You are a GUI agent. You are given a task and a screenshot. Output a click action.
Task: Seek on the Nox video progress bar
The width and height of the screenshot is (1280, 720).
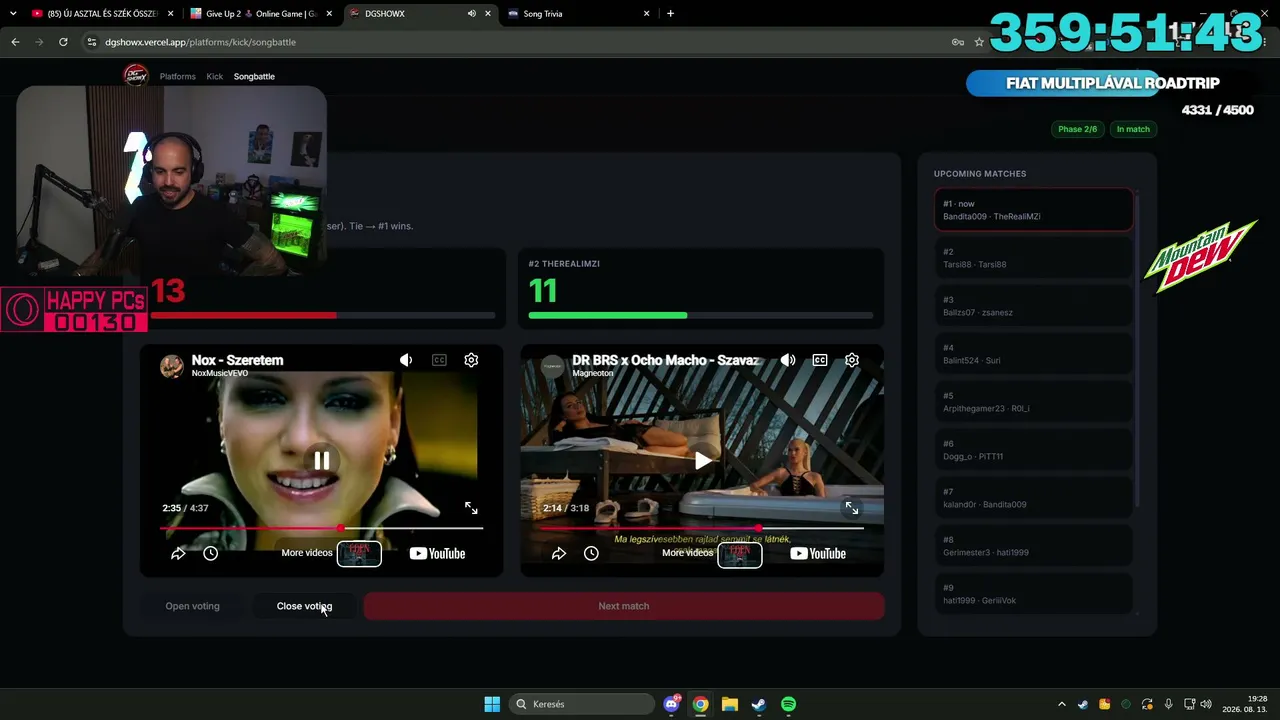coord(321,528)
